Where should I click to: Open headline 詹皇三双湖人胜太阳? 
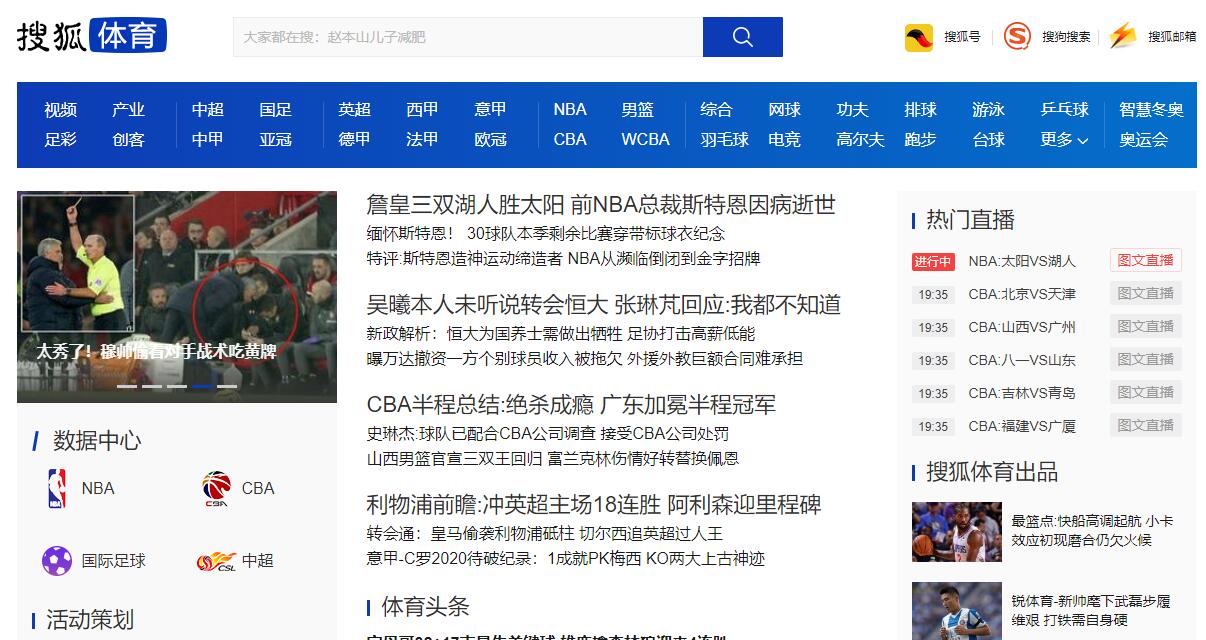(465, 205)
